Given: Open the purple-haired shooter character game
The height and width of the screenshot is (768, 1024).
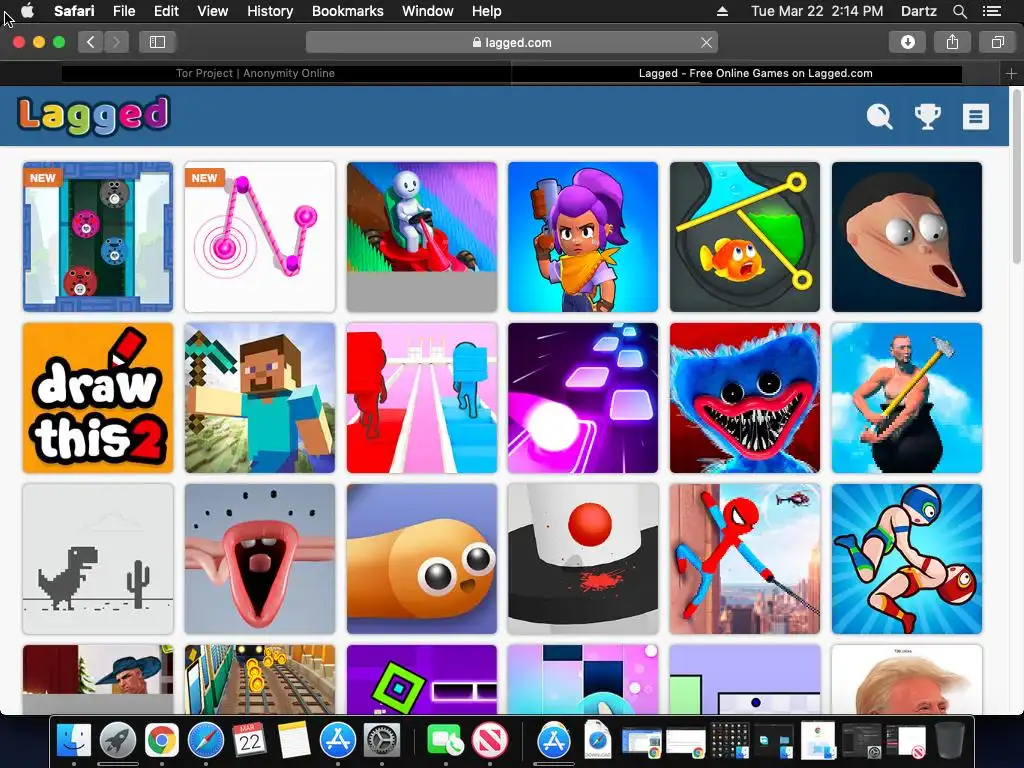Looking at the screenshot, I should (x=583, y=237).
